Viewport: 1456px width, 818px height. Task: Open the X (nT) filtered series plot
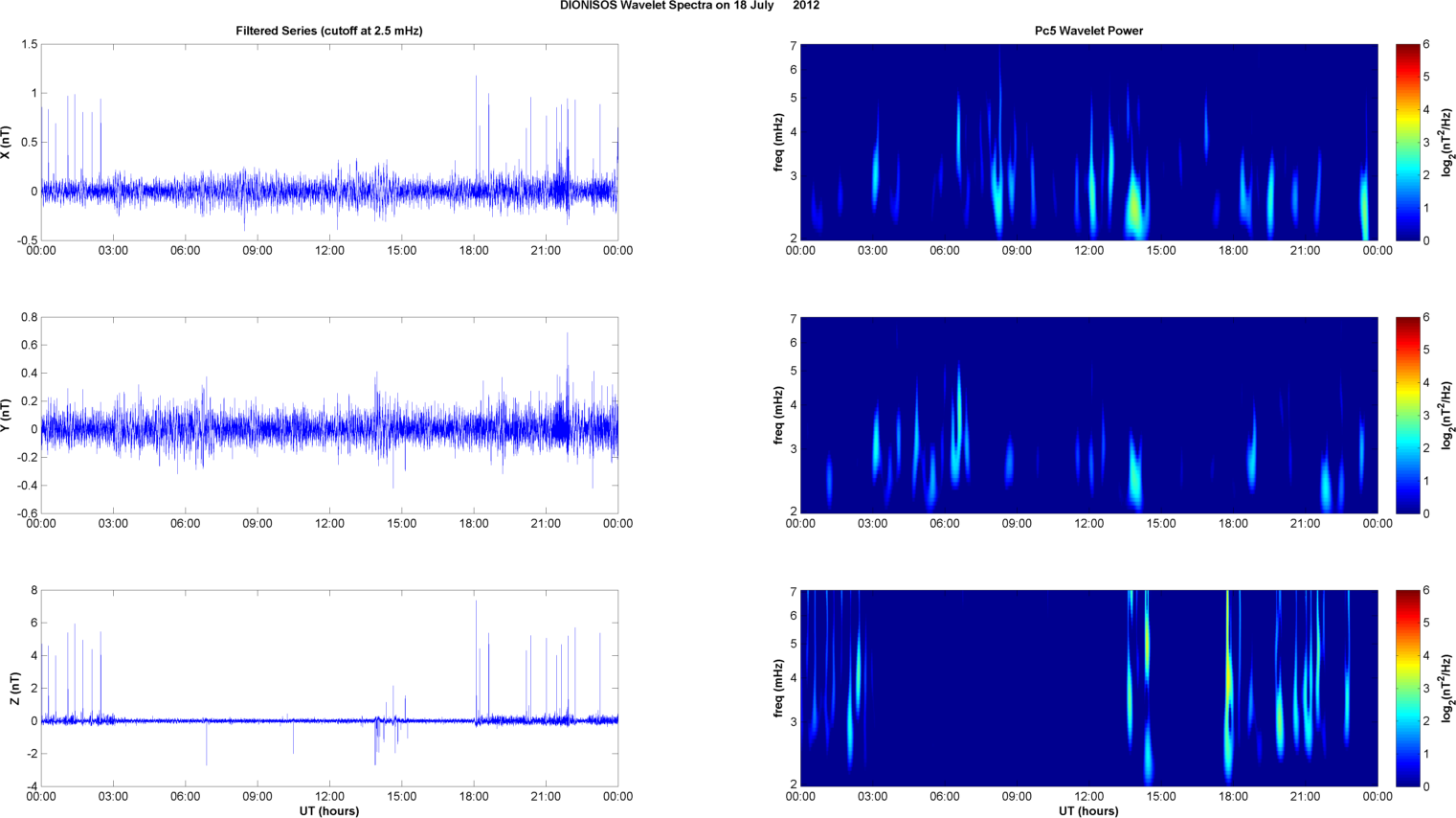329,142
